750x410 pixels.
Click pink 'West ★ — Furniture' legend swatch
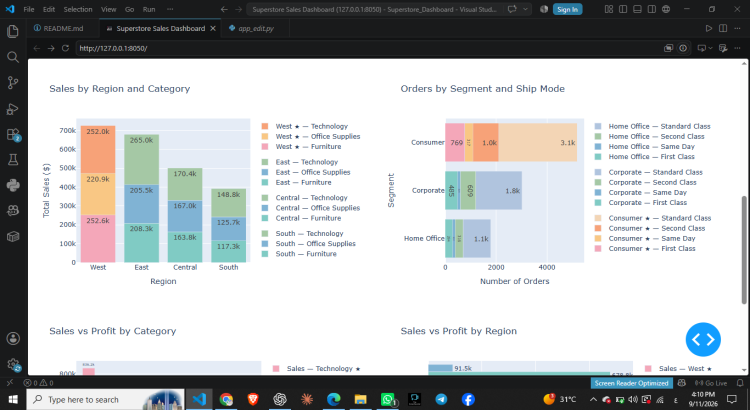(265, 146)
